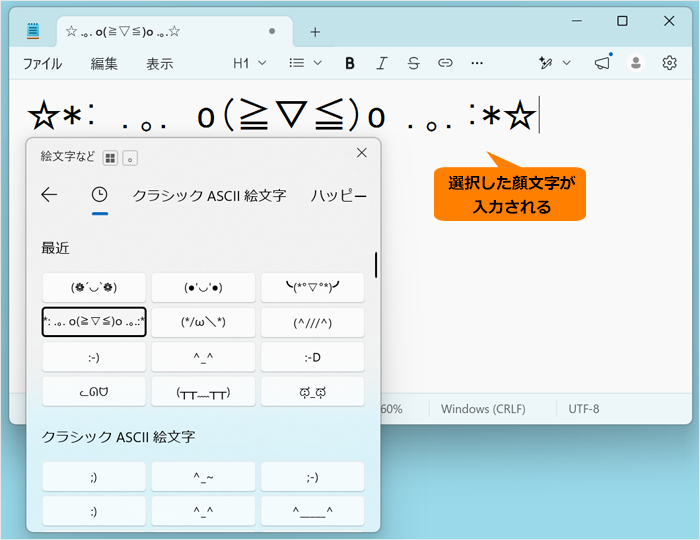Open Notepad settings gear
This screenshot has height=540, width=700.
coord(669,63)
